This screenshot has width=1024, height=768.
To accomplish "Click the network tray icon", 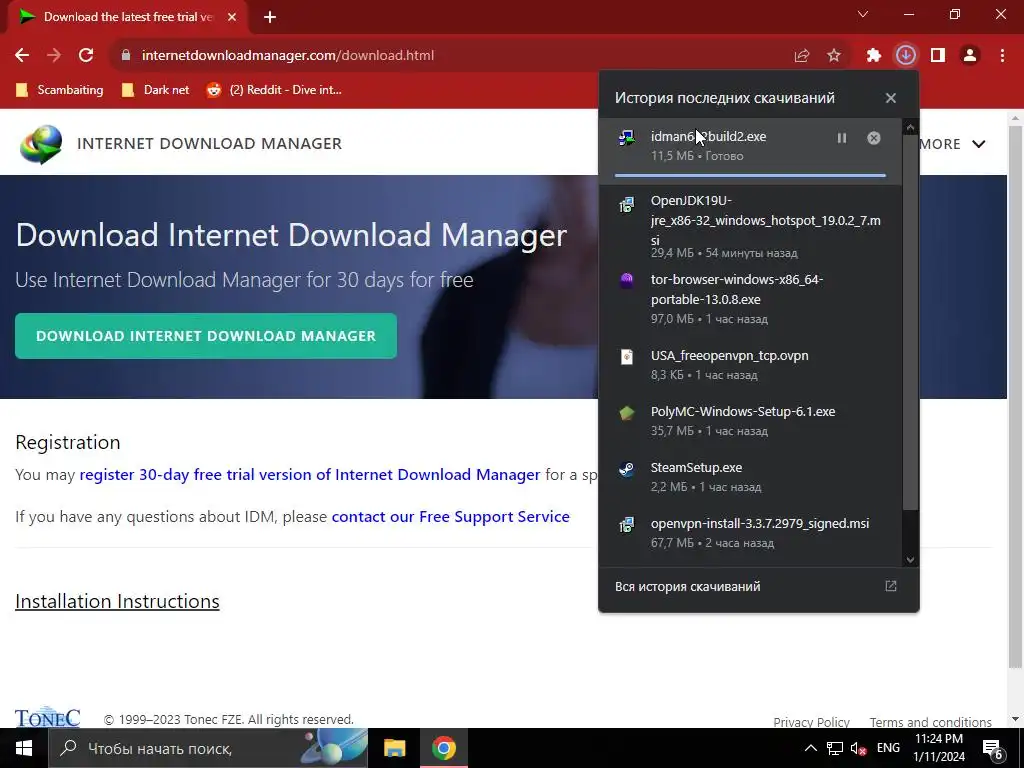I will [835, 748].
